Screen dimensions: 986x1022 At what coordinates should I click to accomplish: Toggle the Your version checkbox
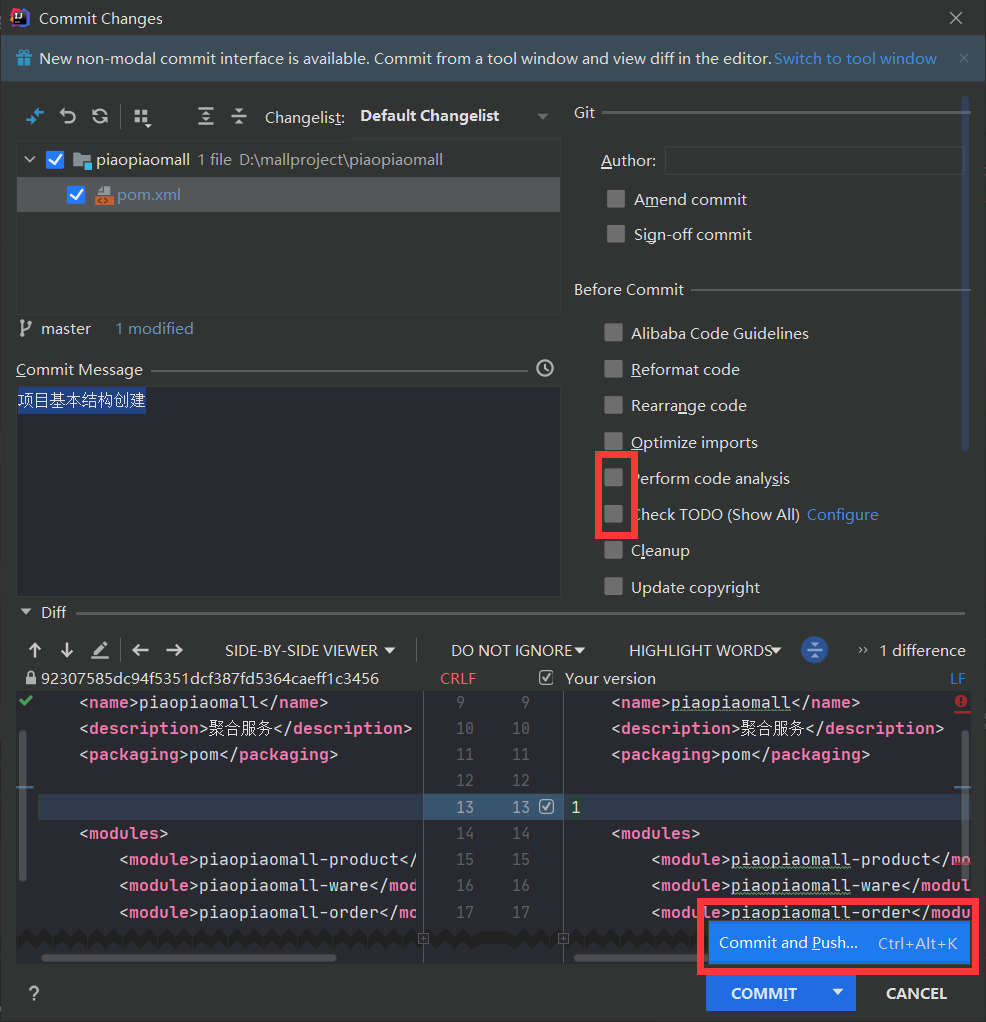(546, 678)
